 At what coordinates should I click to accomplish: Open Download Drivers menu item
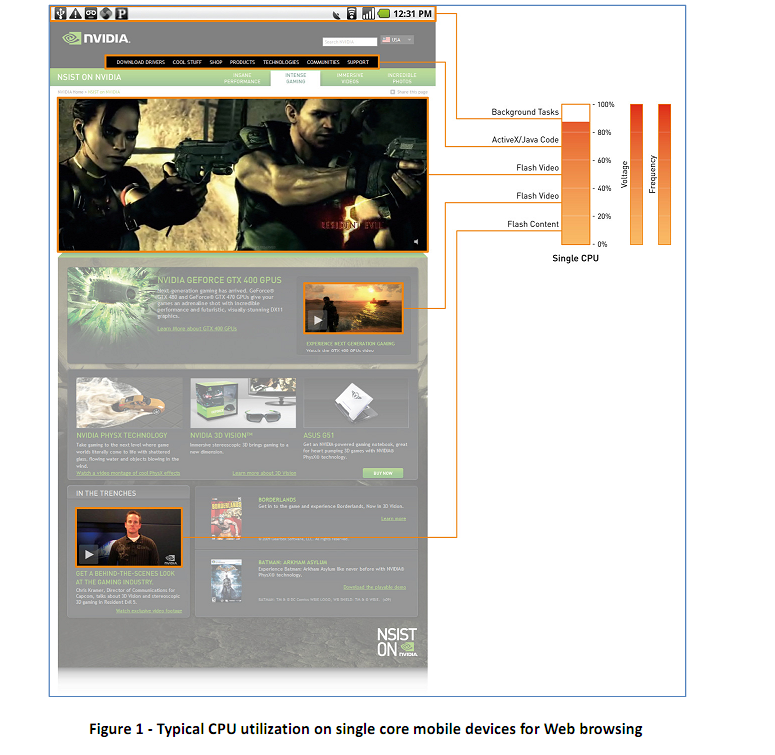pyautogui.click(x=140, y=62)
